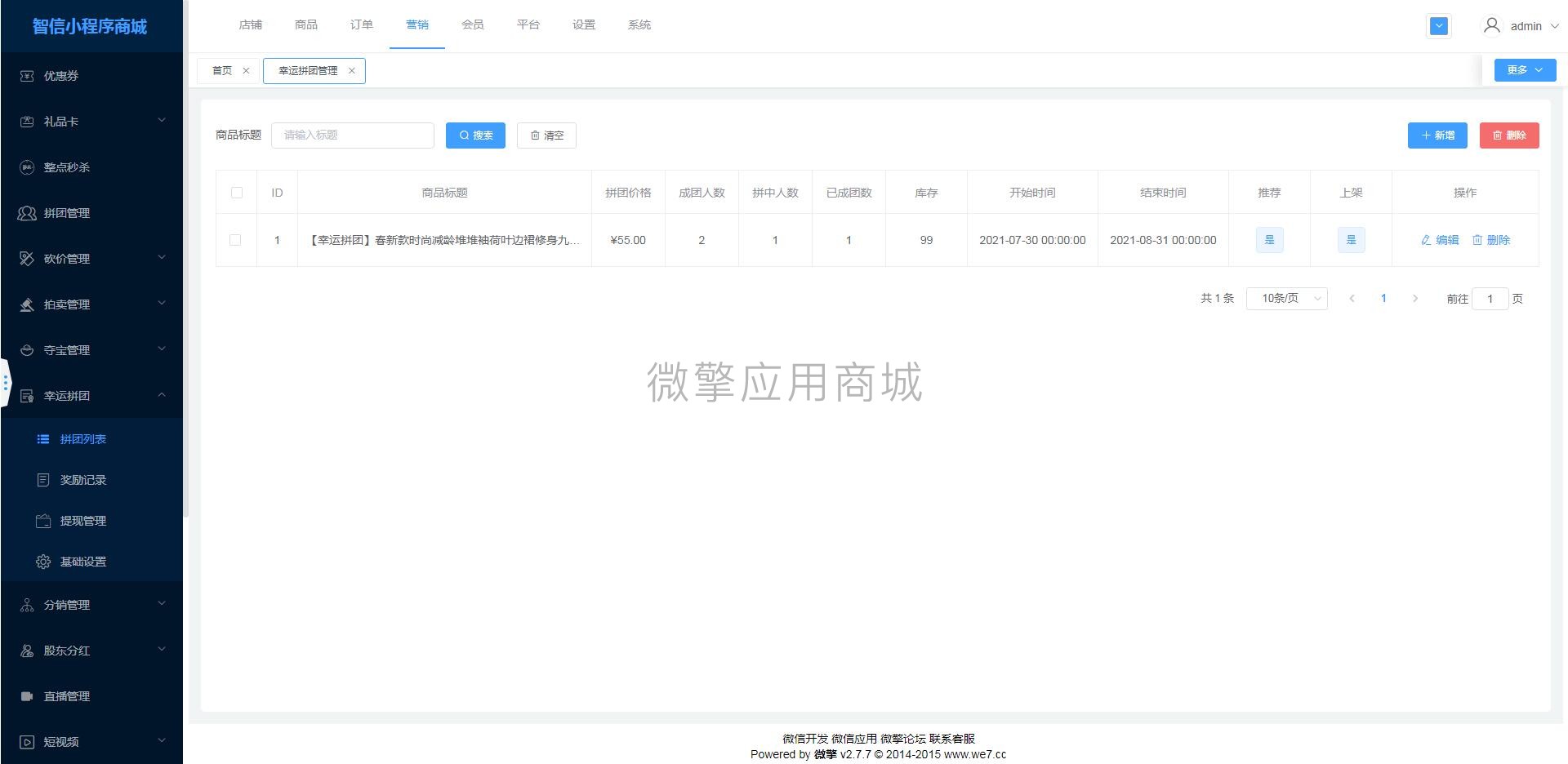Go to the previous page arrow

(x=1352, y=299)
